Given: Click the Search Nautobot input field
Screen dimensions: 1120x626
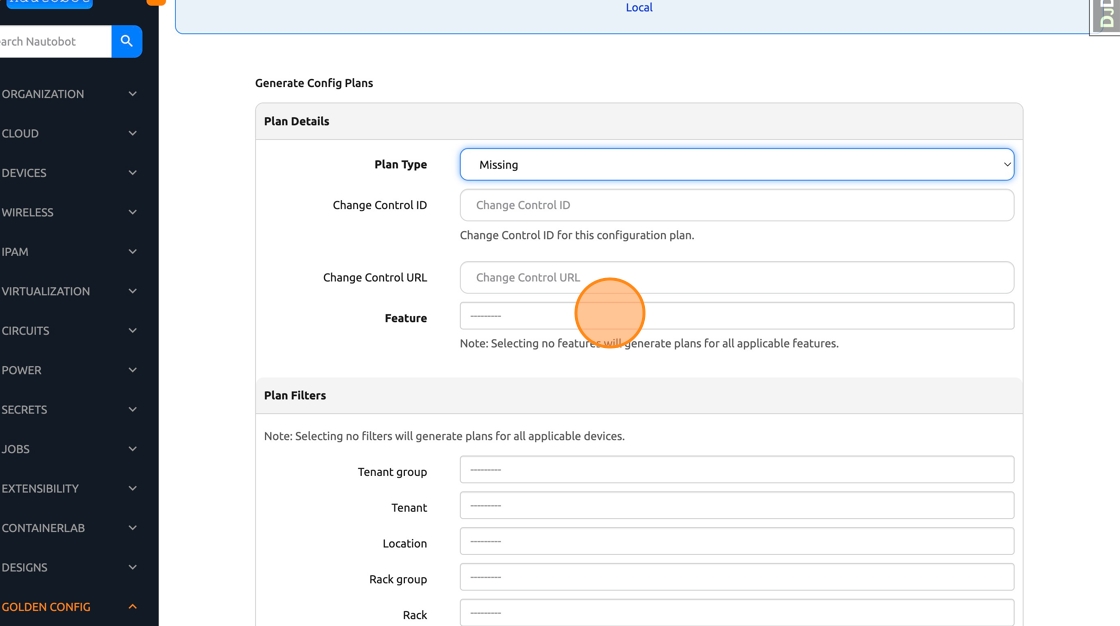Looking at the screenshot, I should point(55,41).
